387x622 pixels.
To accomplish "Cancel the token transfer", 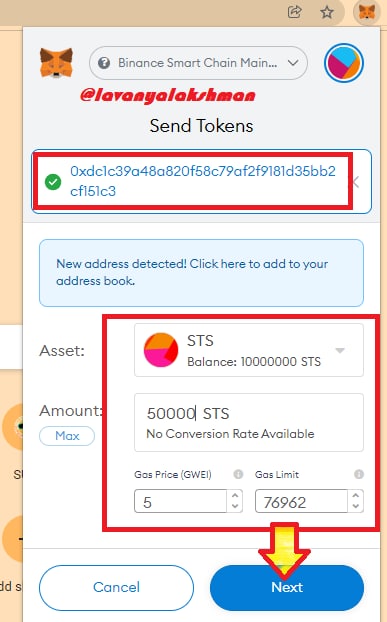I will 116,587.
